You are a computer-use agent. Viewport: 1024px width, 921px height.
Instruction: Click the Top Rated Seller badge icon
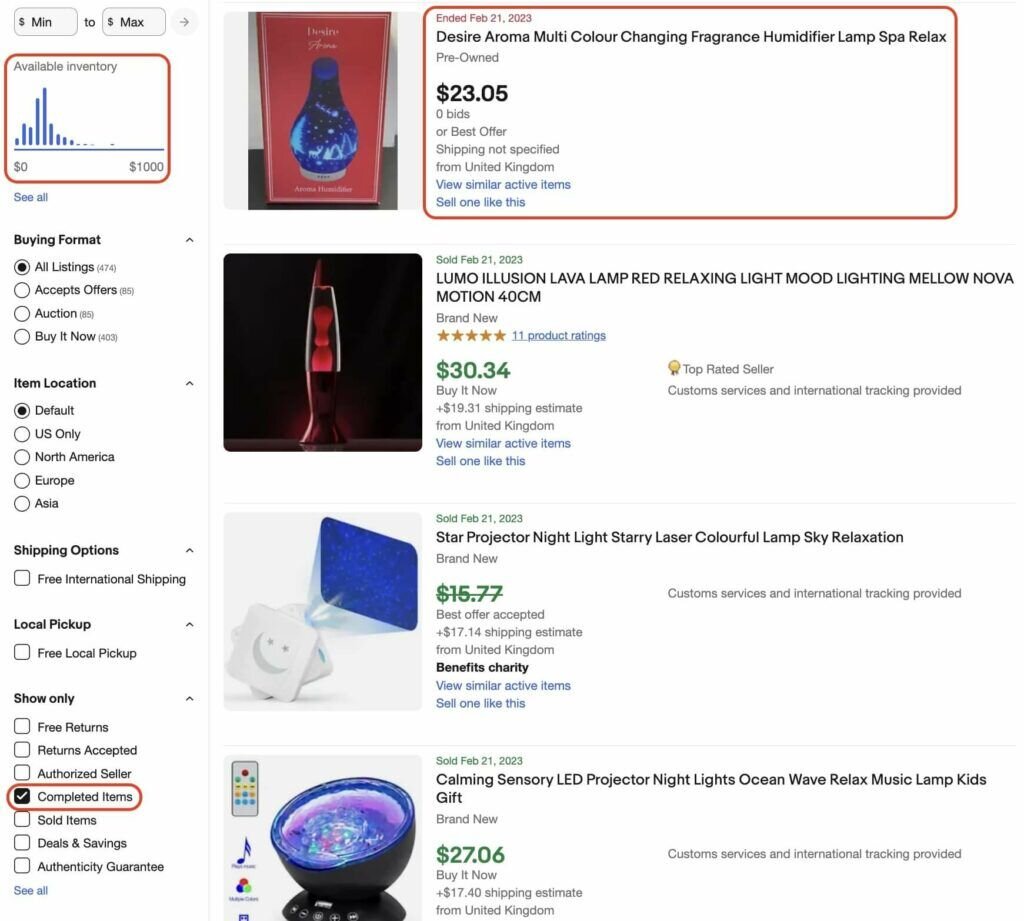coord(674,368)
